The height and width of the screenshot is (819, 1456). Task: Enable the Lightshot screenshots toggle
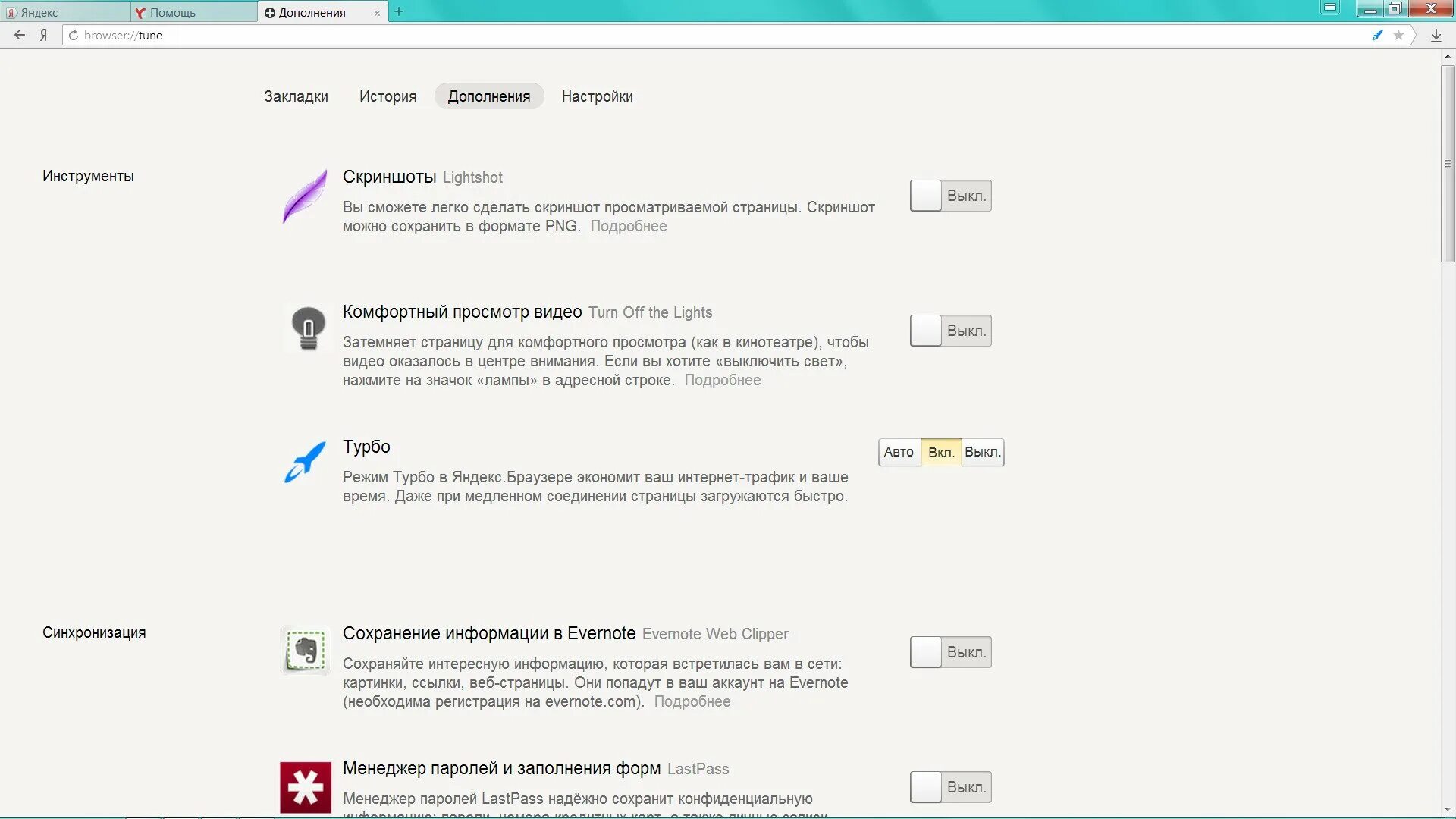pos(950,196)
